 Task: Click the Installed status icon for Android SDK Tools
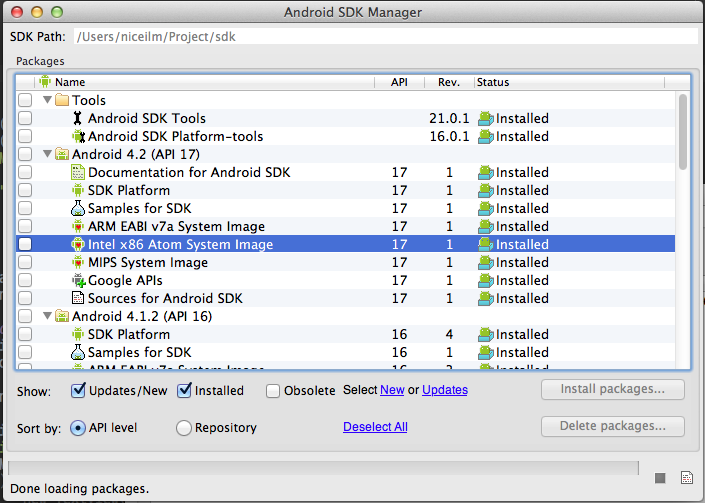pyautogui.click(x=486, y=118)
